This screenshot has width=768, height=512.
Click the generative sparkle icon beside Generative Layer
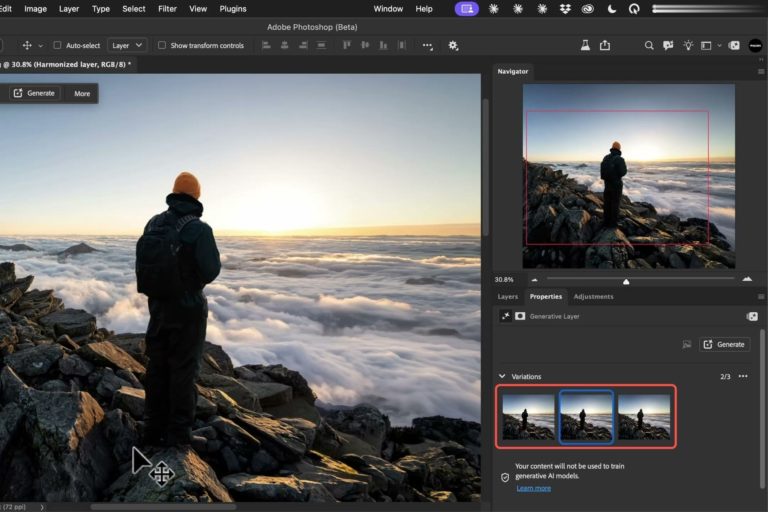coord(505,316)
